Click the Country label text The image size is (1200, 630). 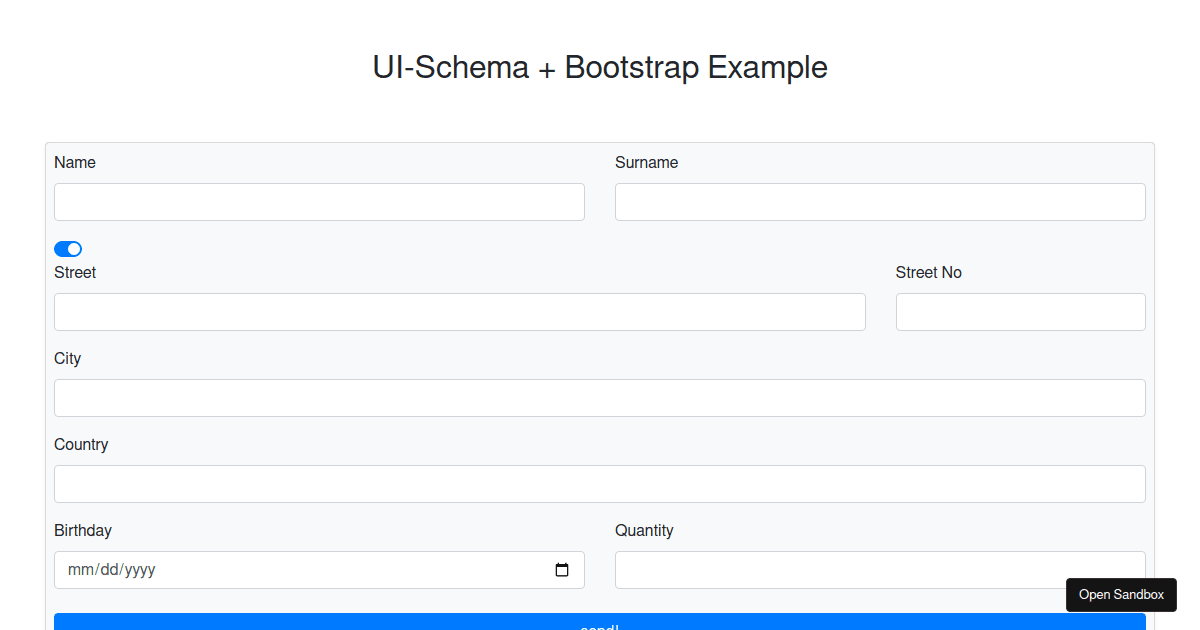pos(81,444)
